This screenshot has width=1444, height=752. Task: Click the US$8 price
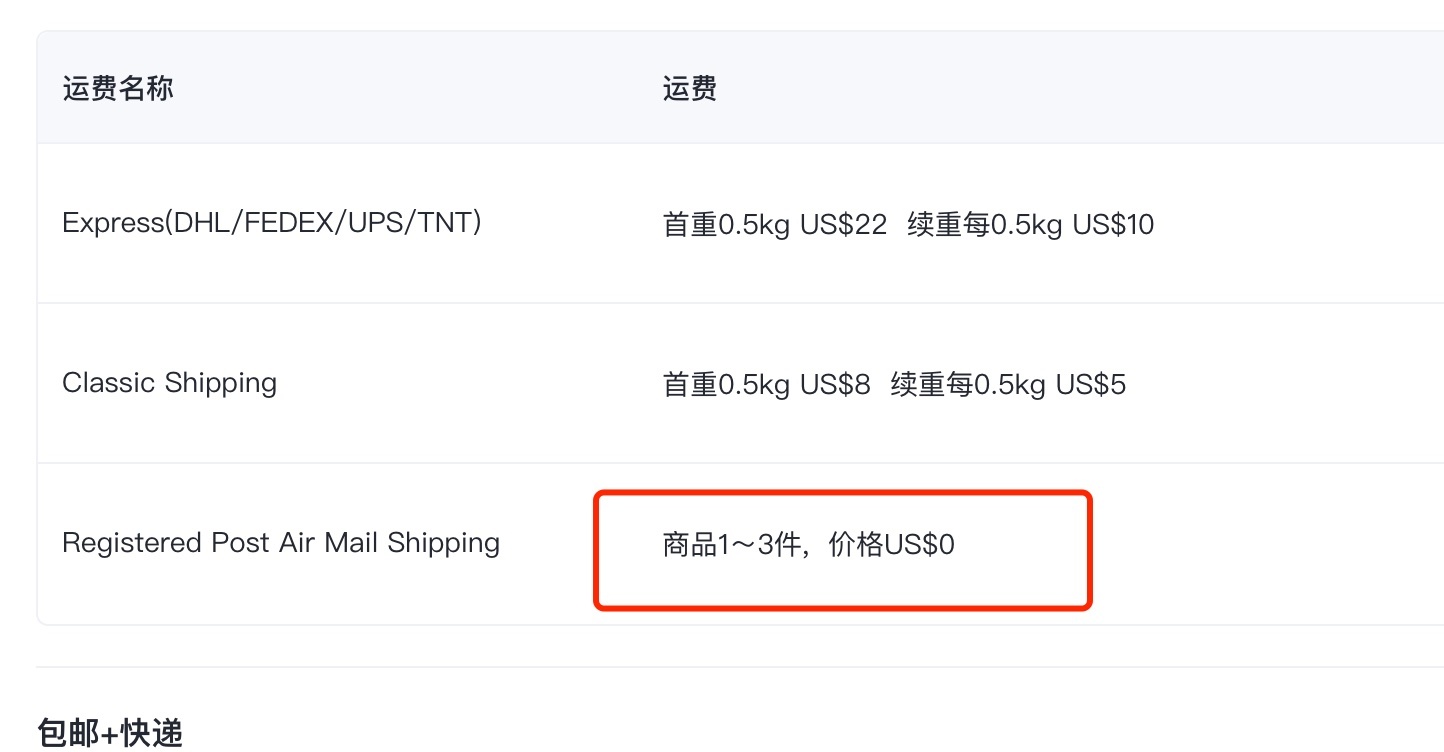pyautogui.click(x=835, y=384)
